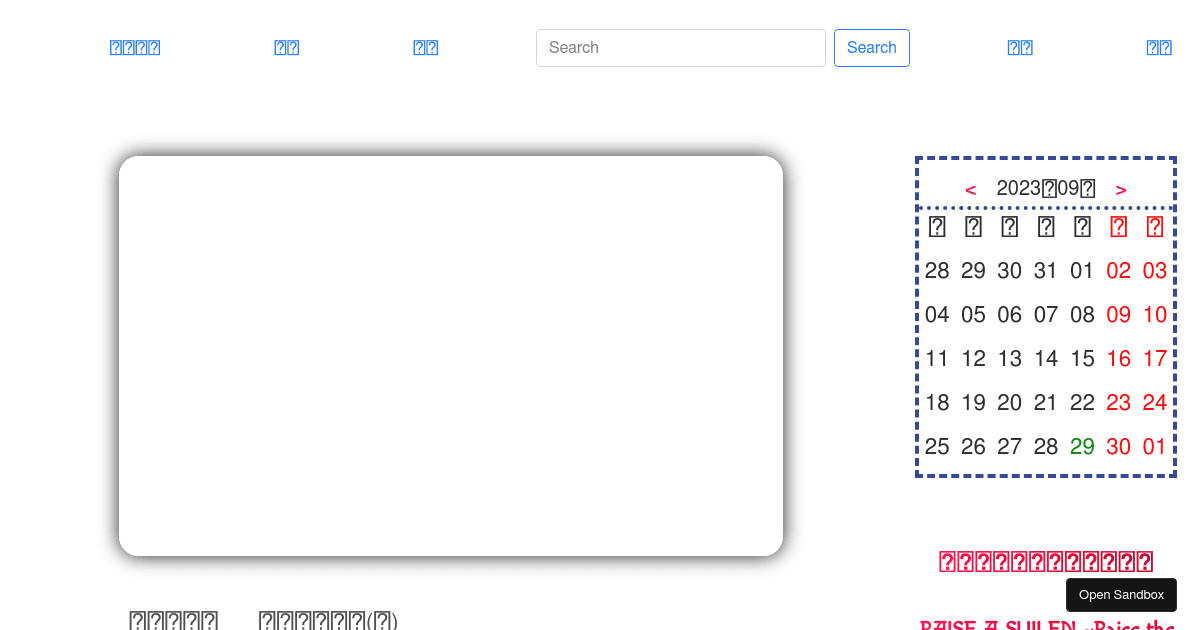This screenshot has width=1200, height=630.
Task: Select date 15 in calendar
Action: click(1082, 359)
